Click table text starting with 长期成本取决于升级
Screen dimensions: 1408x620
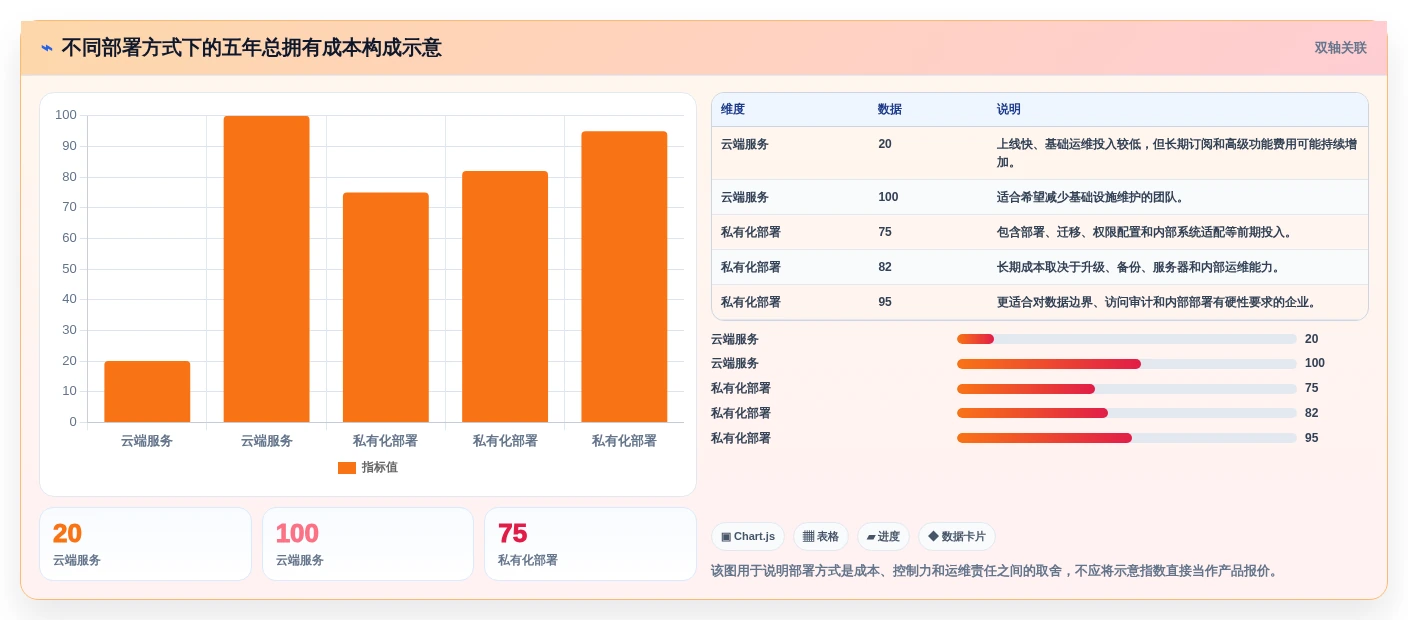(1141, 267)
